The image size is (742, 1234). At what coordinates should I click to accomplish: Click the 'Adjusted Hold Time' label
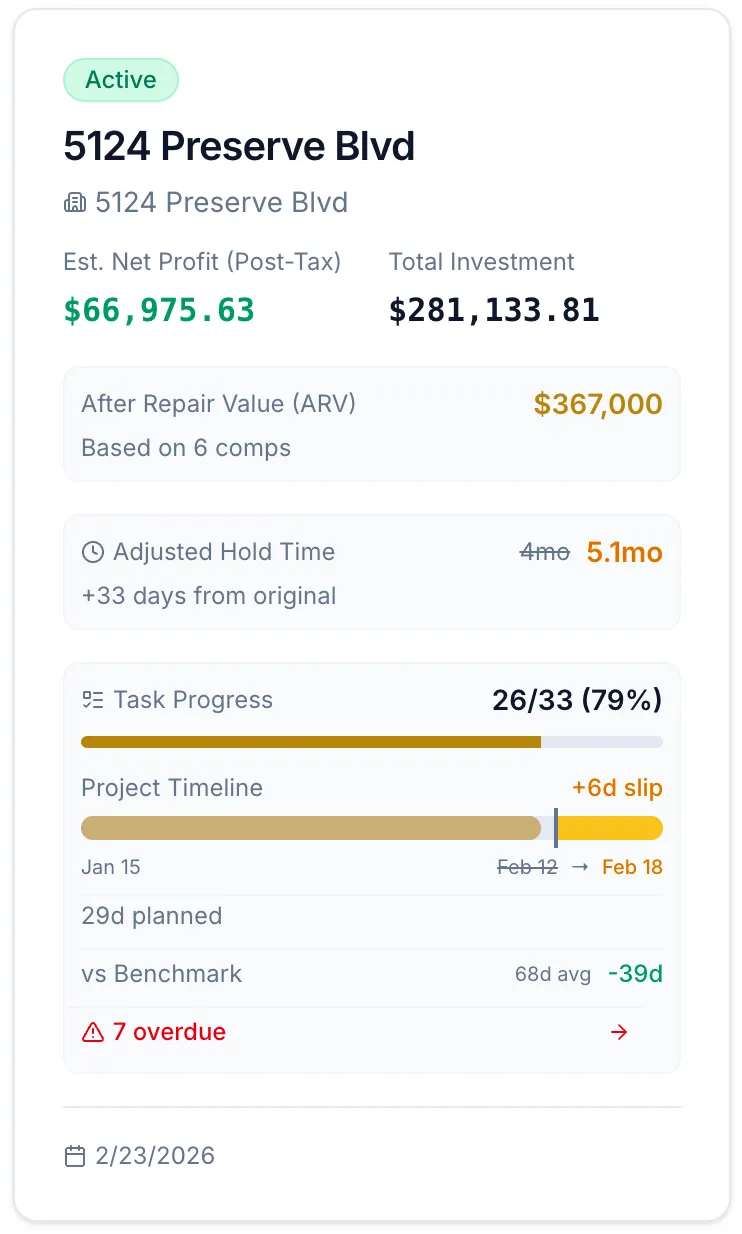tap(224, 552)
